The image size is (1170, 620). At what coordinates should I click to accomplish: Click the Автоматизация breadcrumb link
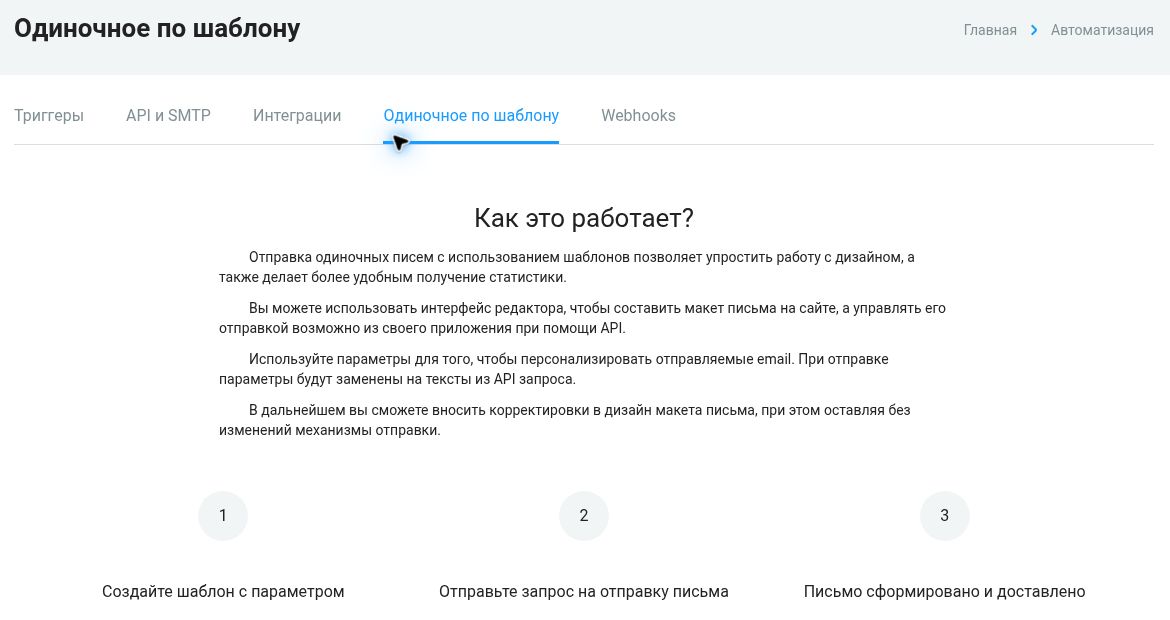point(1102,30)
